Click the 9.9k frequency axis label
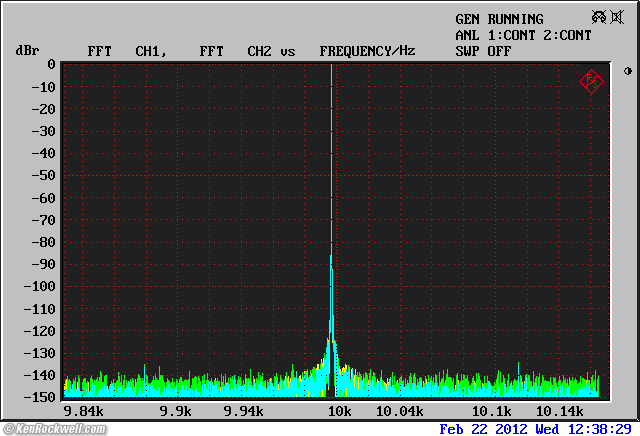The image size is (640, 436). pos(175,411)
